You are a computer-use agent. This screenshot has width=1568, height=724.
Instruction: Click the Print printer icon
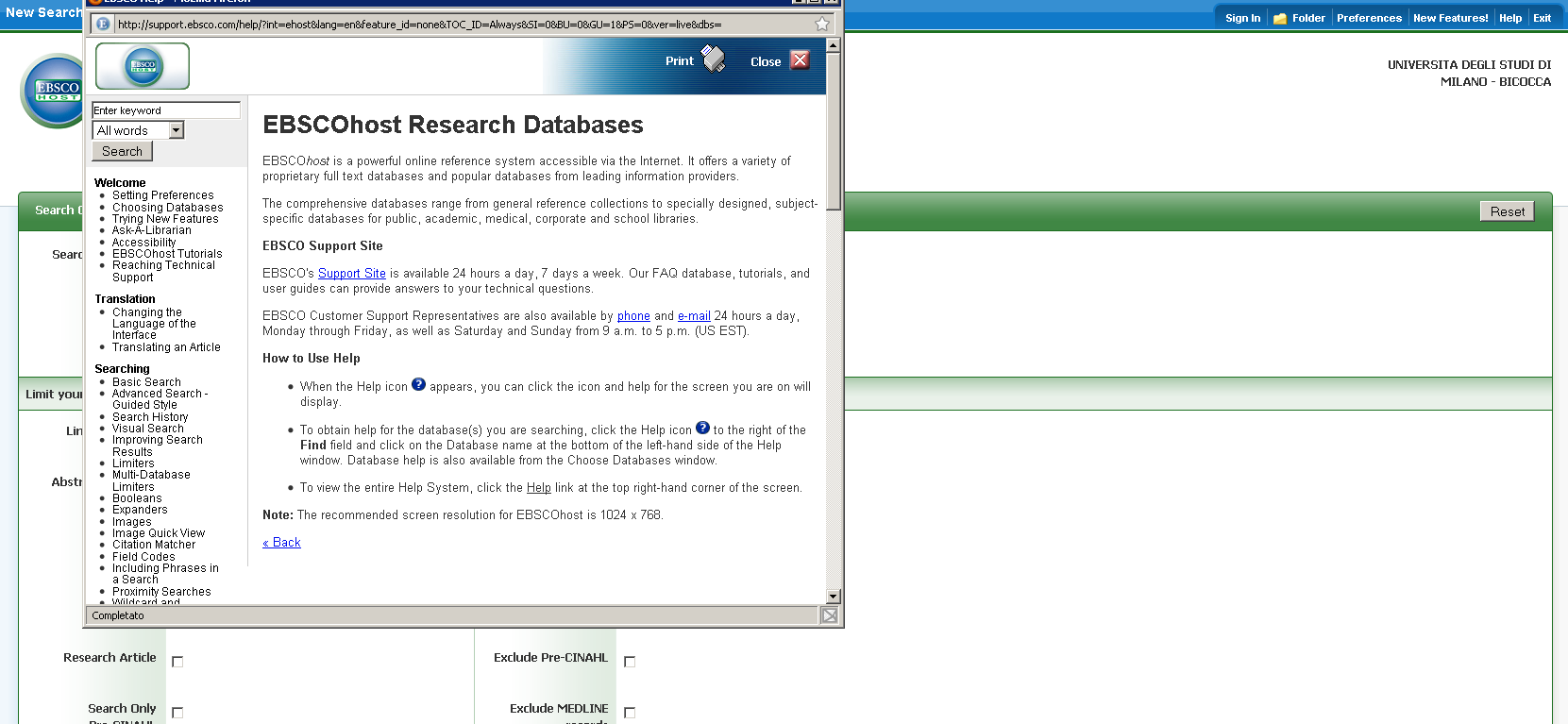click(x=714, y=59)
